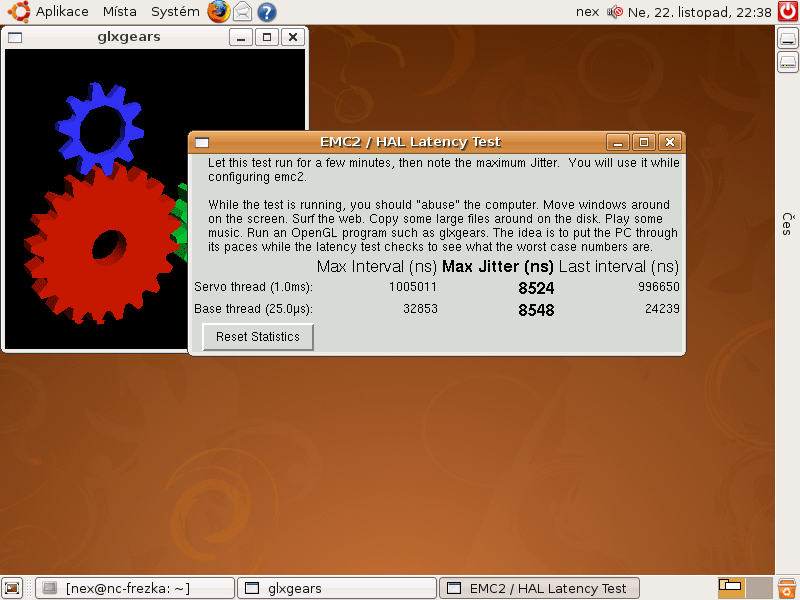Open the glxgears window menu icon
The image size is (800, 600).
coord(17,37)
